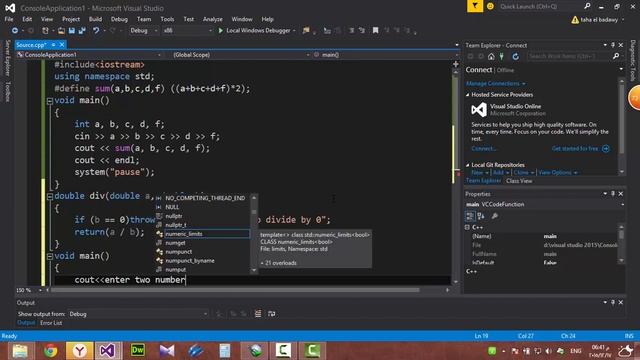Click the editor horizontal scrollbar
The width and height of the screenshot is (640, 360).
point(235,290)
